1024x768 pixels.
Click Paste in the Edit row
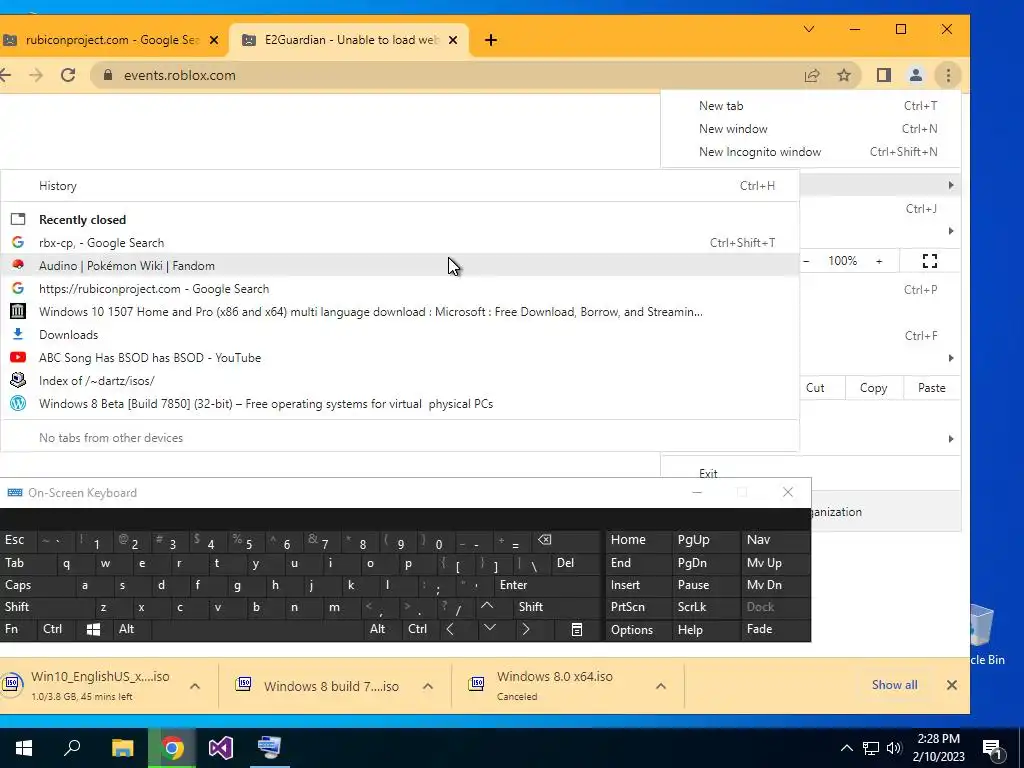click(931, 388)
